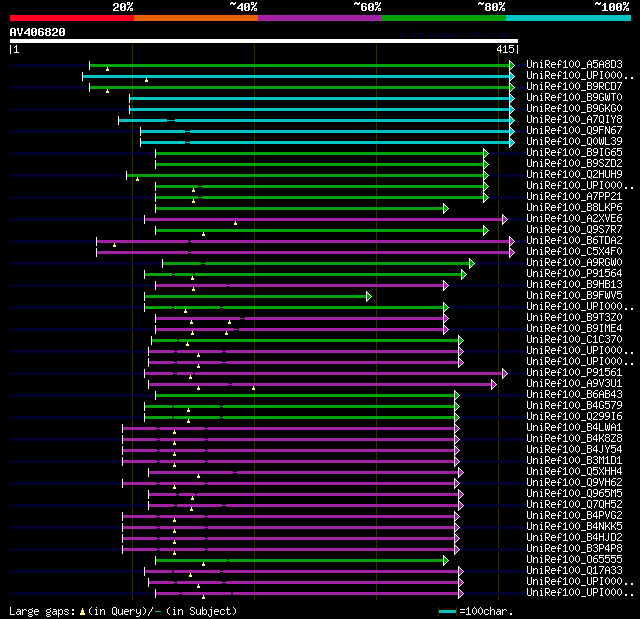Select the UniRef100_C1C370 label
640x619 pixels.
pyautogui.click(x=574, y=340)
